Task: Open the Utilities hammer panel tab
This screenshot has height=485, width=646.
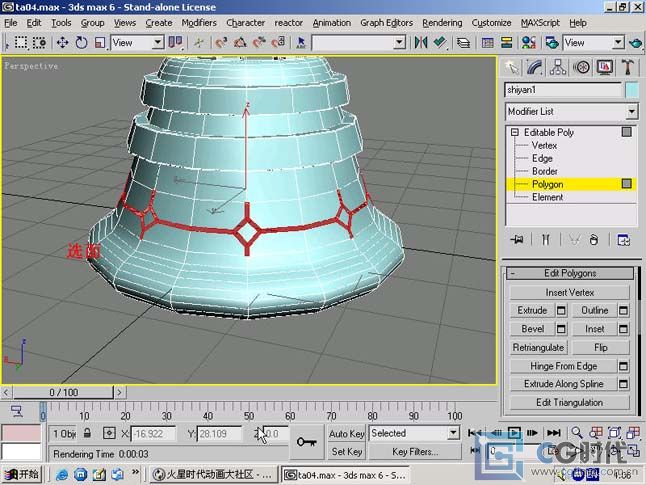Action: coord(628,67)
